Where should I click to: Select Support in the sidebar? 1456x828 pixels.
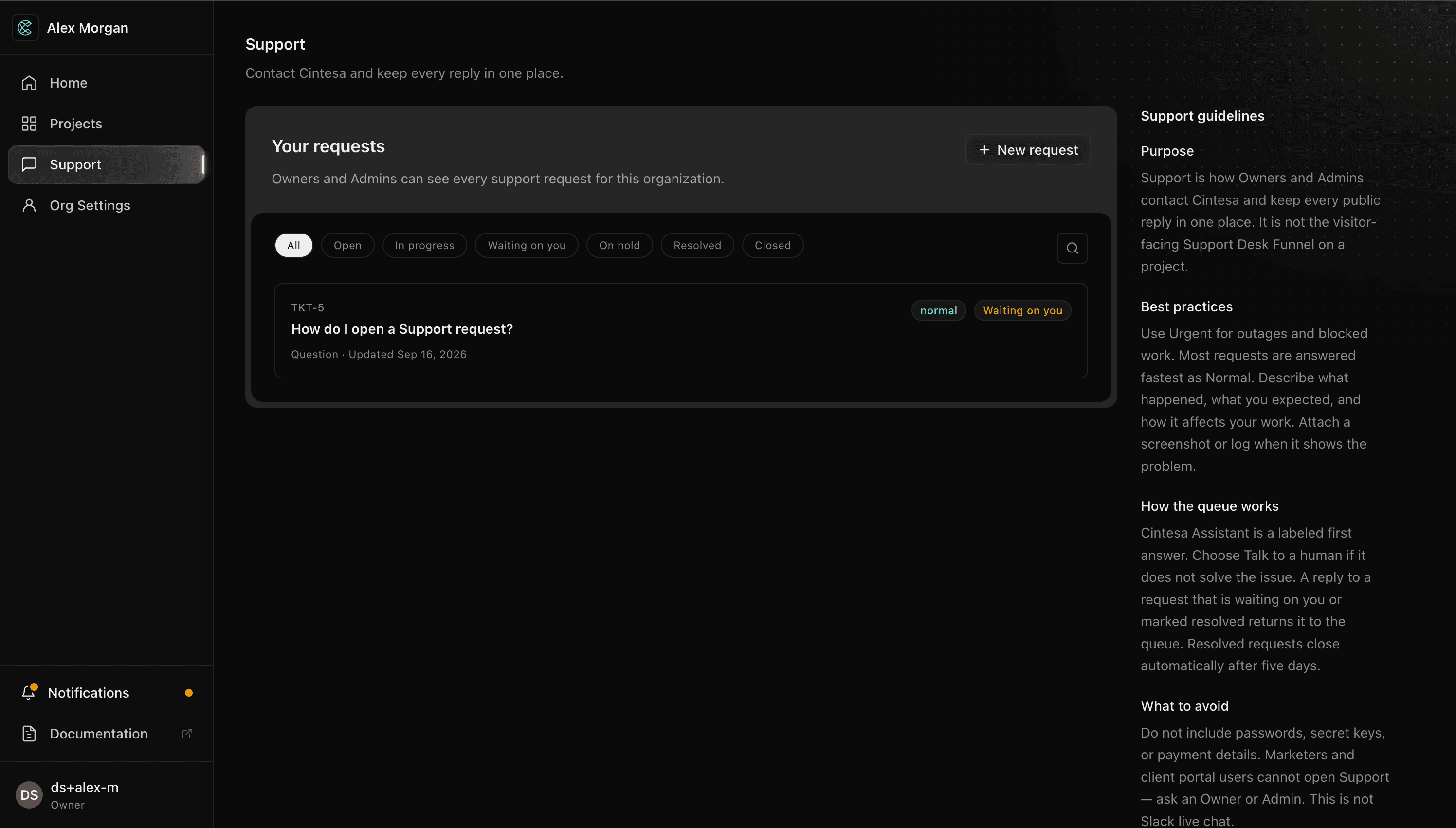(107, 165)
